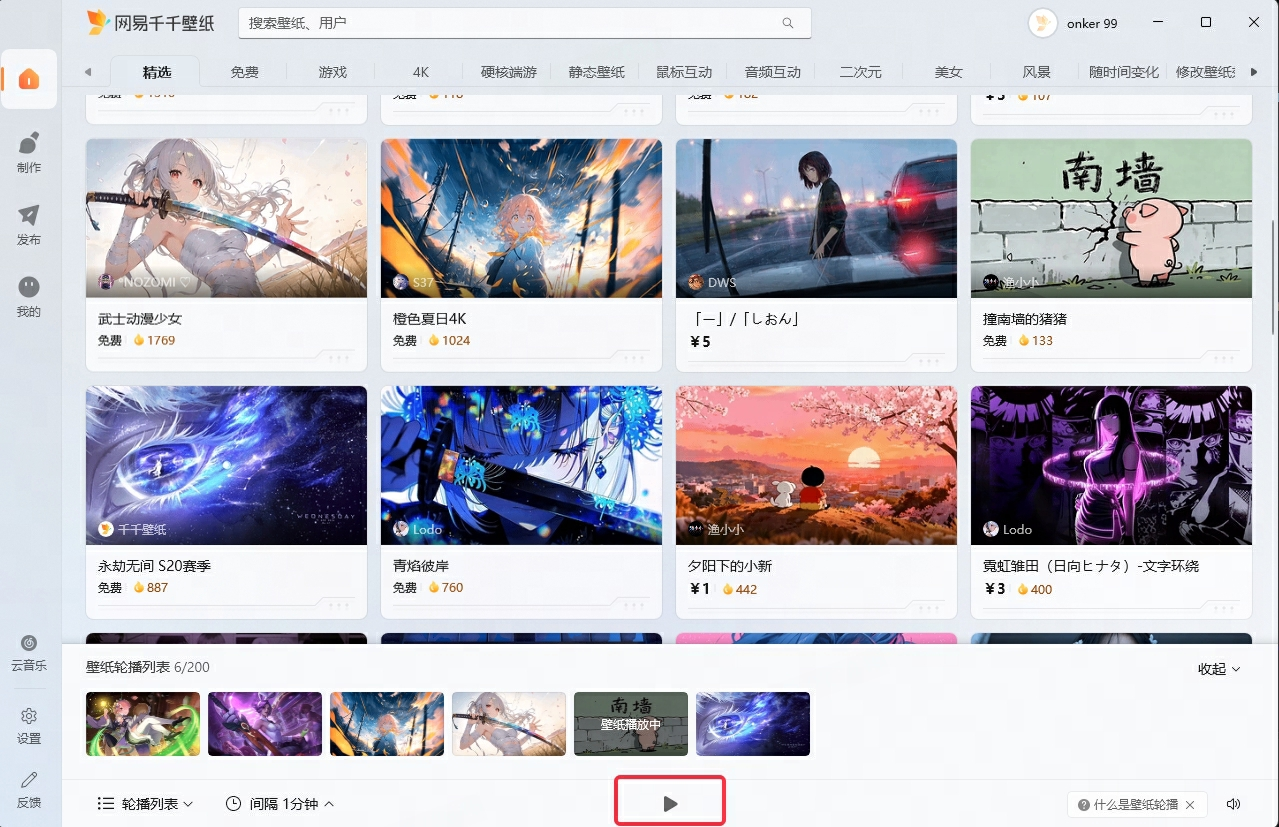Open author 千千壁纸 on 永劫无间 card
Image resolution: width=1279 pixels, height=827 pixels.
click(132, 529)
